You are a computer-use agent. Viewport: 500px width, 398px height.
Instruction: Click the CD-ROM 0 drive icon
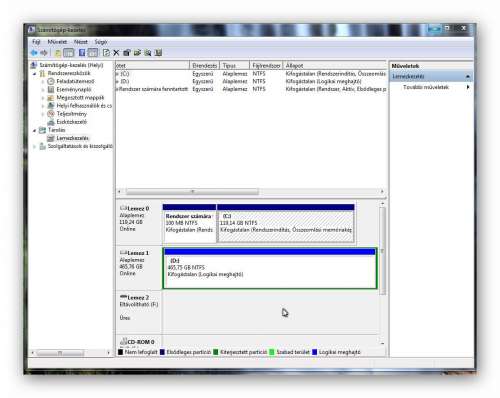[x=123, y=341]
